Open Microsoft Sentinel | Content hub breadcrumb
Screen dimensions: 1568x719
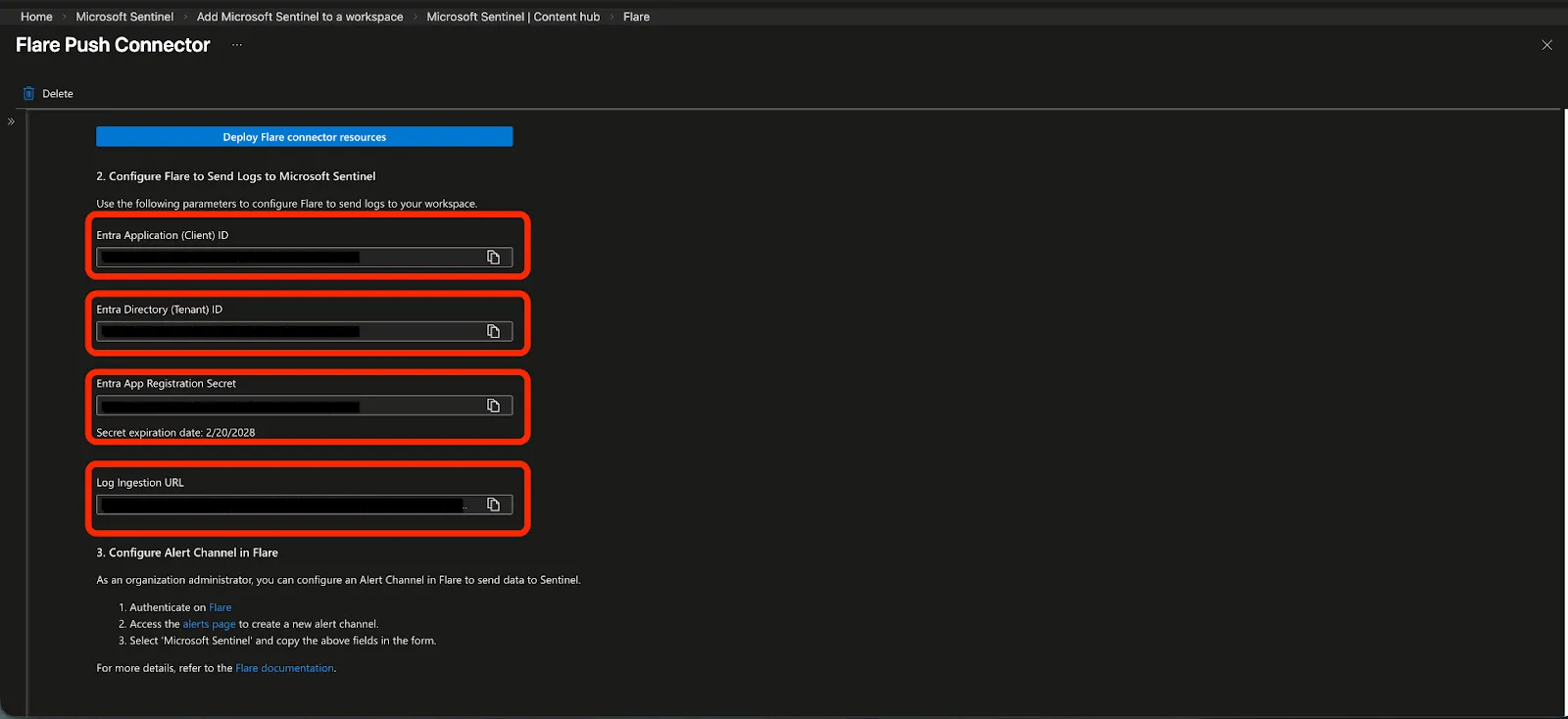point(513,17)
